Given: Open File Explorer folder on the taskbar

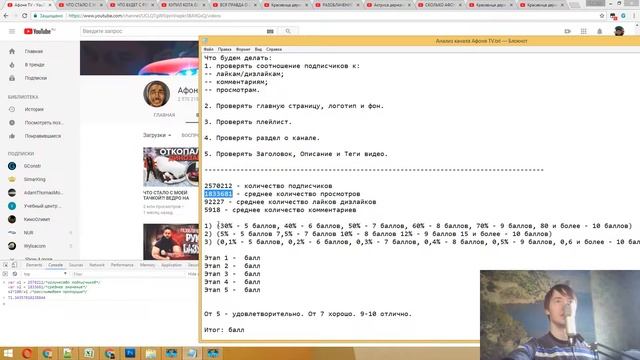Looking at the screenshot, I should point(151,353).
